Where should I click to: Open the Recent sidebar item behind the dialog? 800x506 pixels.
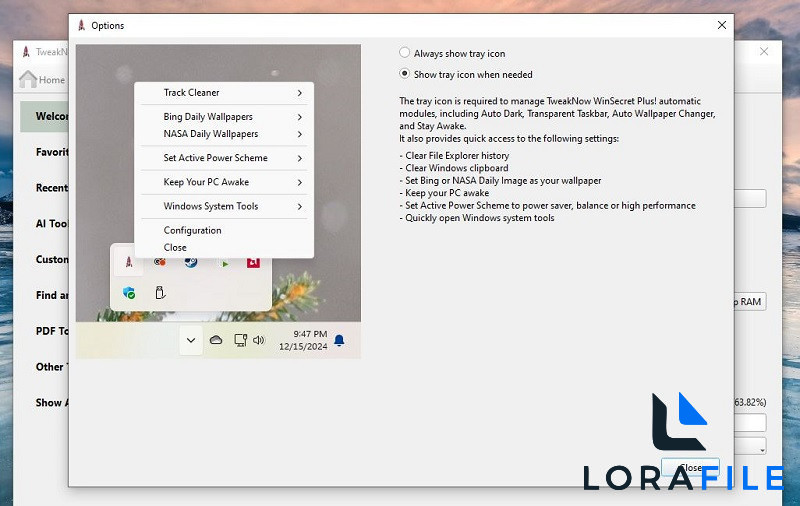(52, 188)
